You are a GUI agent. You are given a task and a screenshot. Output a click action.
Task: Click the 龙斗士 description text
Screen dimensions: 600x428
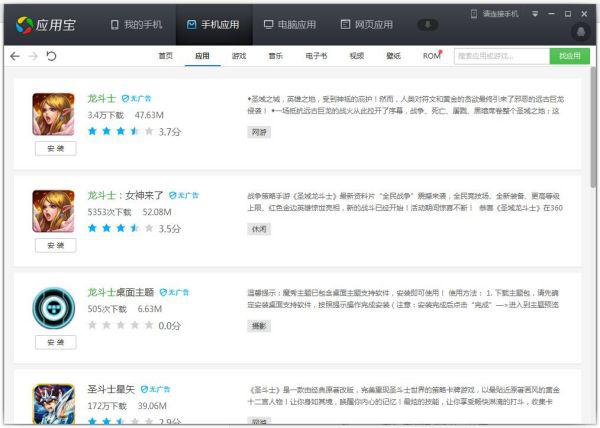pos(406,105)
